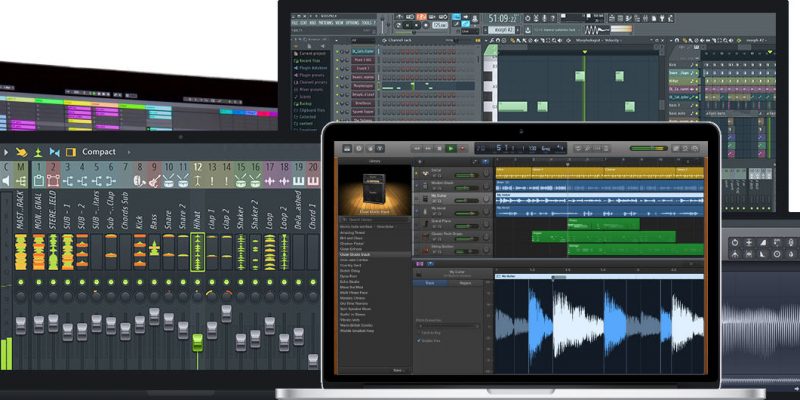The height and width of the screenshot is (400, 800).
Task: Open the GarageBand Loop Browser
Action: point(685,148)
